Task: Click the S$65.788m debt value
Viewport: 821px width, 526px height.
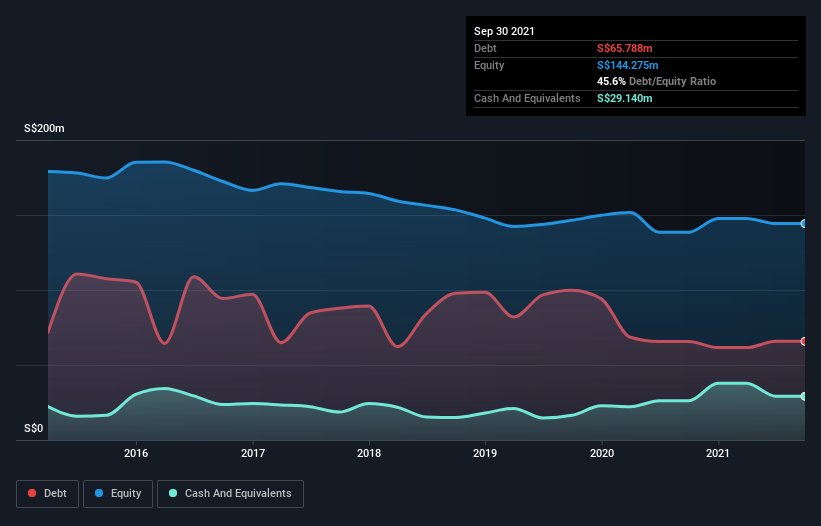Action: tap(625, 48)
